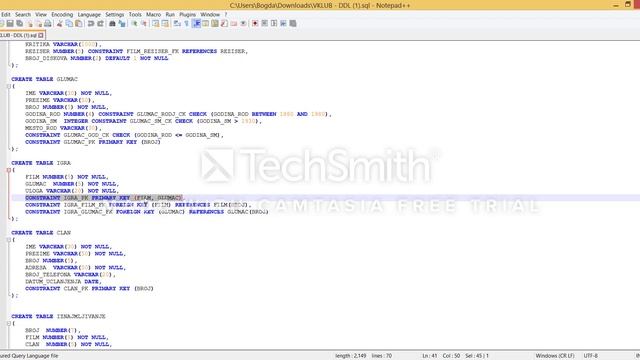Close the DDL (1).sql tab
The width and height of the screenshot is (640, 360).
41,36
